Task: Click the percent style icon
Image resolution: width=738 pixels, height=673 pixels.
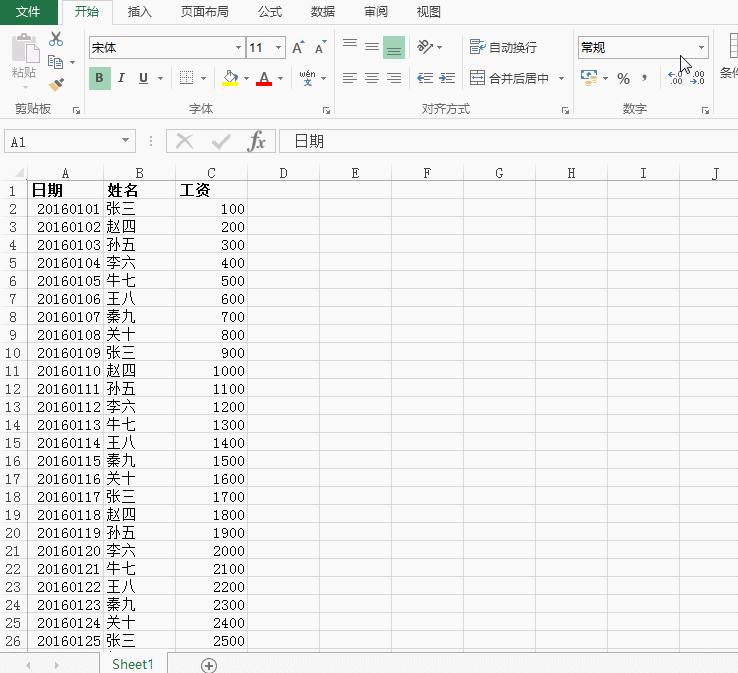Action: coord(623,78)
